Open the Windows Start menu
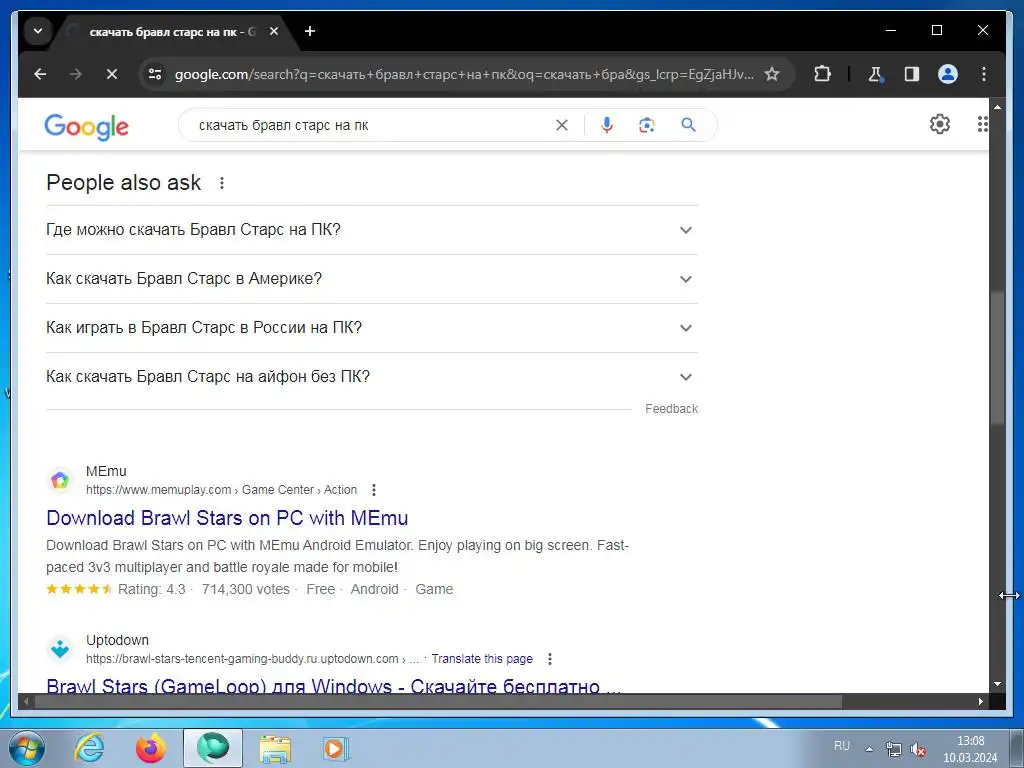1024x768 pixels. 26,748
